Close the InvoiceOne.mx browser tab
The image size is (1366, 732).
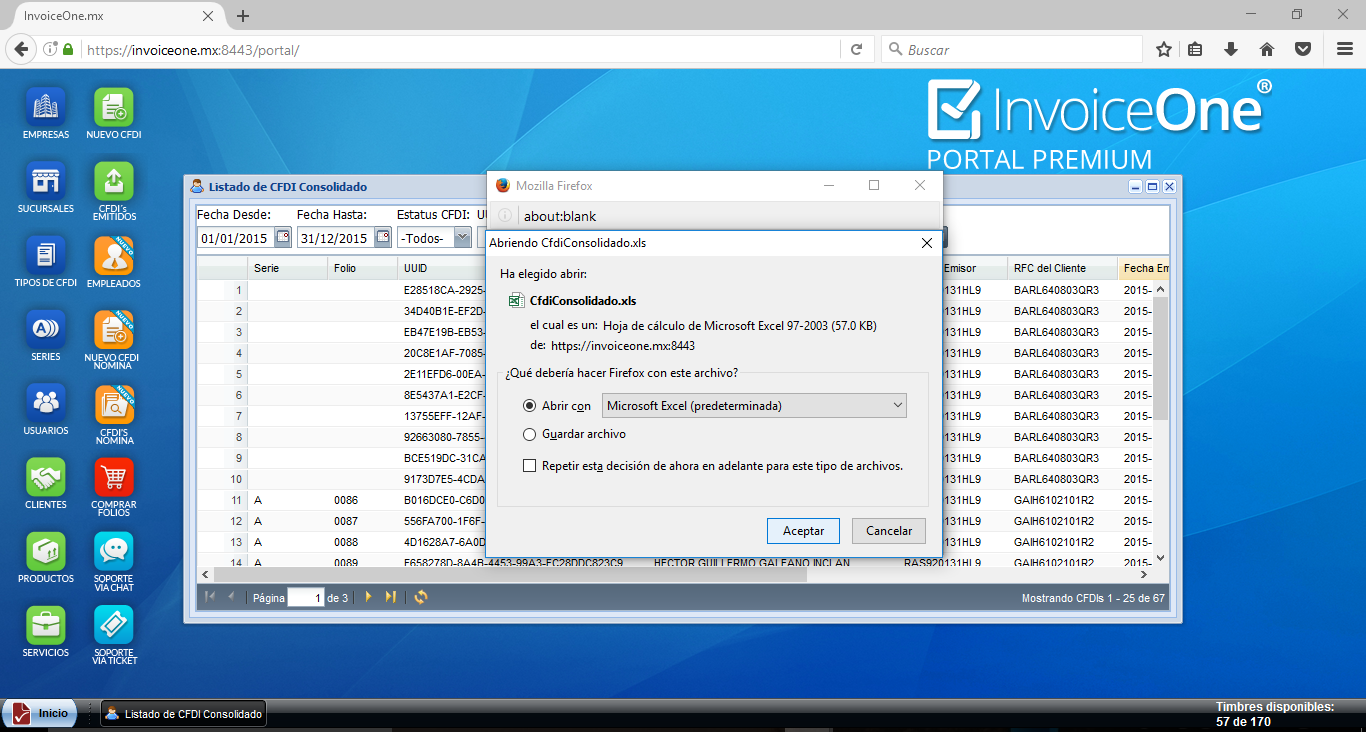(x=208, y=16)
